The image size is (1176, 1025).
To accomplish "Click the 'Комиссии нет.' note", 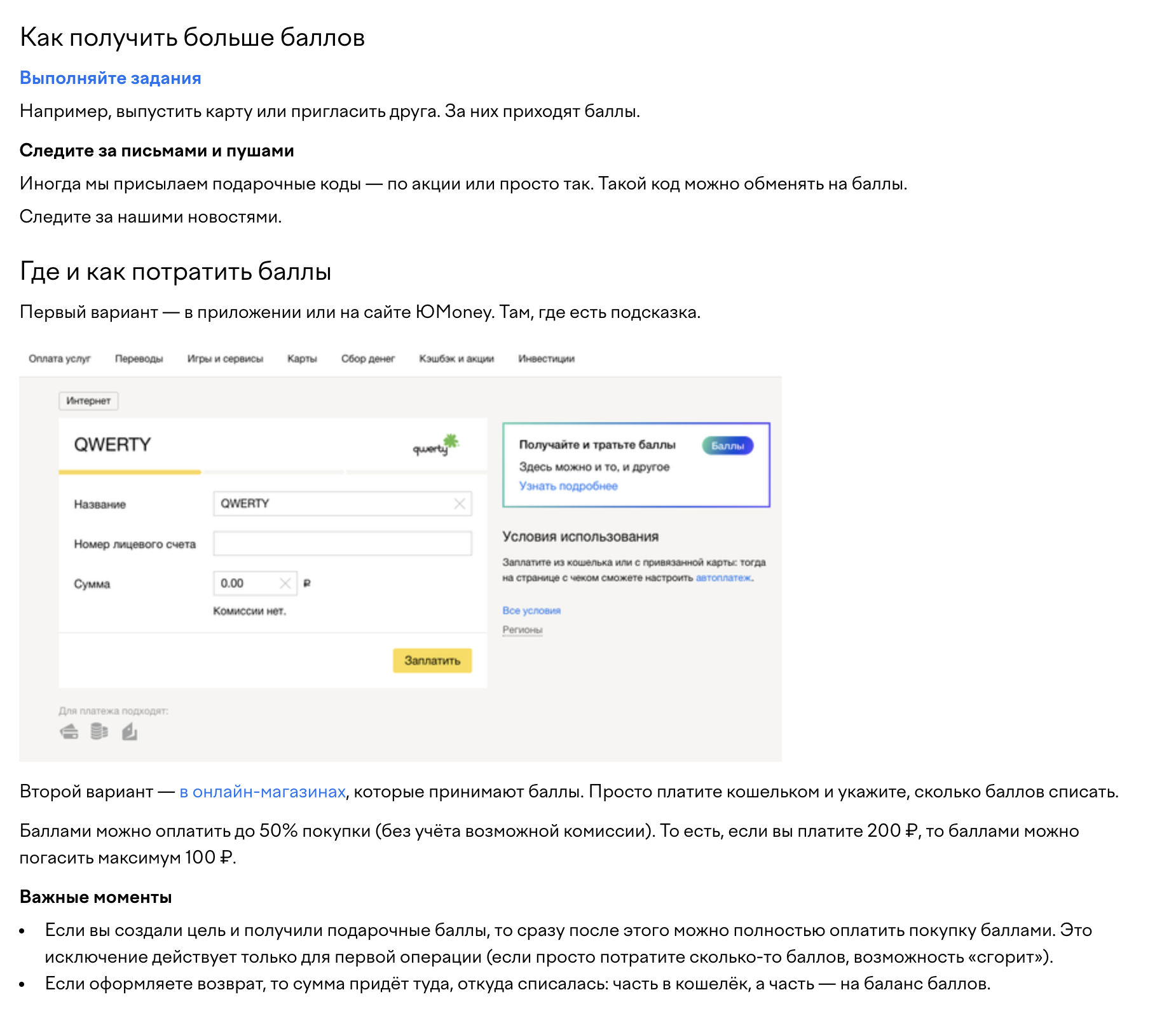I will click(250, 611).
